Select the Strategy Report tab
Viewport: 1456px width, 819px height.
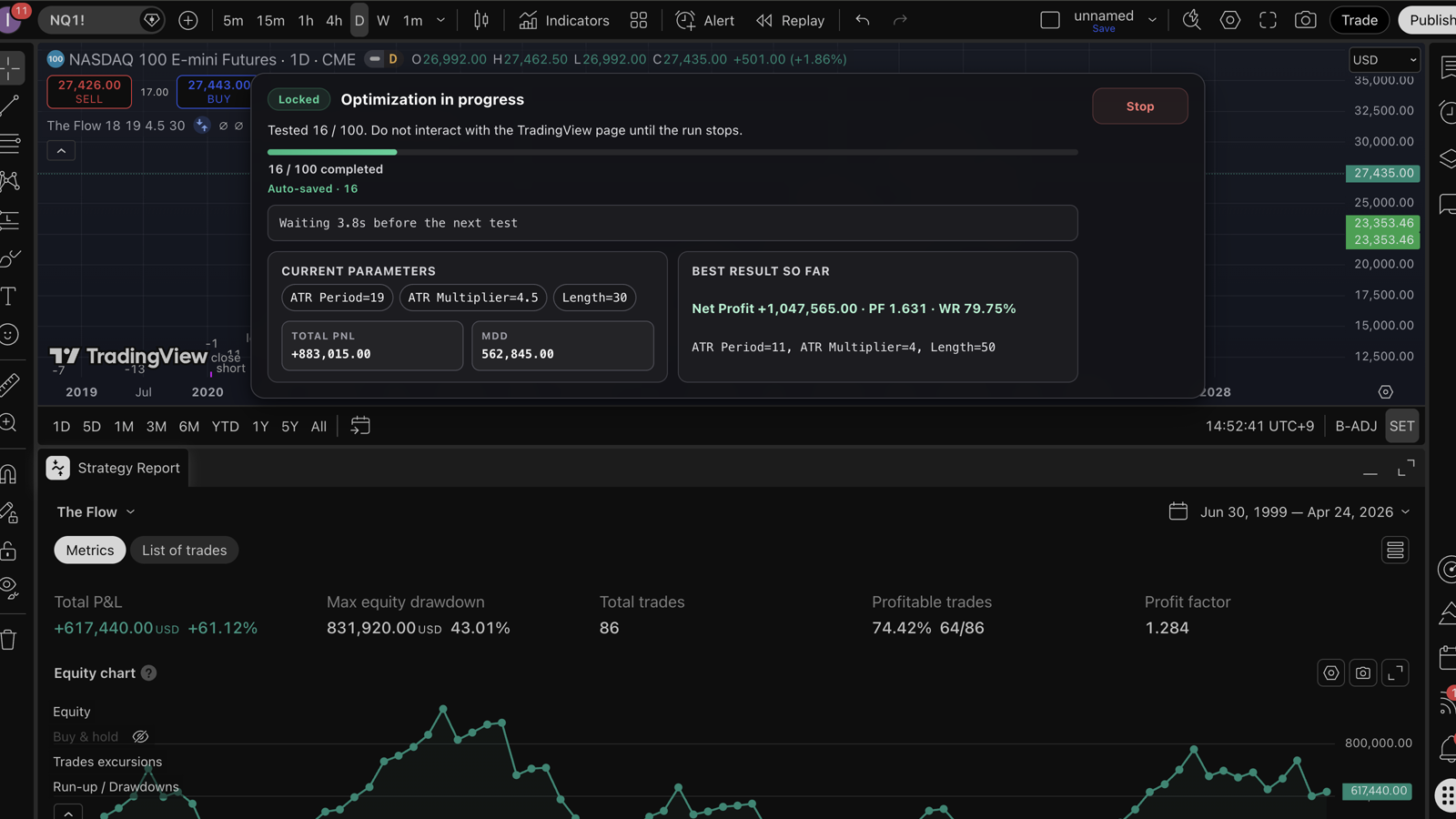pos(114,468)
